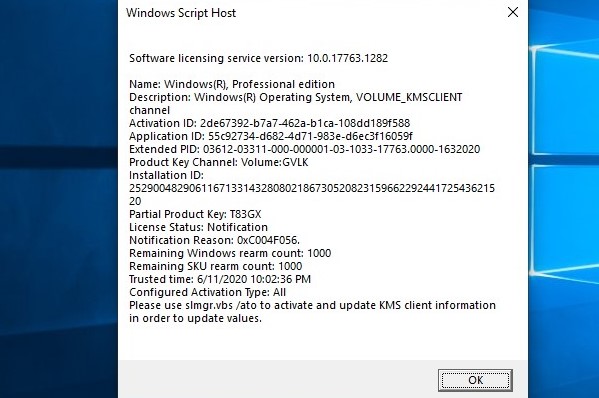Click the 'Installation ID:' label

(166, 175)
